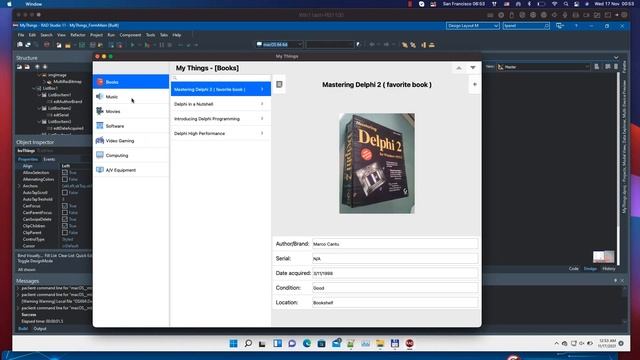Open Windows taskbar Search
640x360 pixels.
point(248,343)
